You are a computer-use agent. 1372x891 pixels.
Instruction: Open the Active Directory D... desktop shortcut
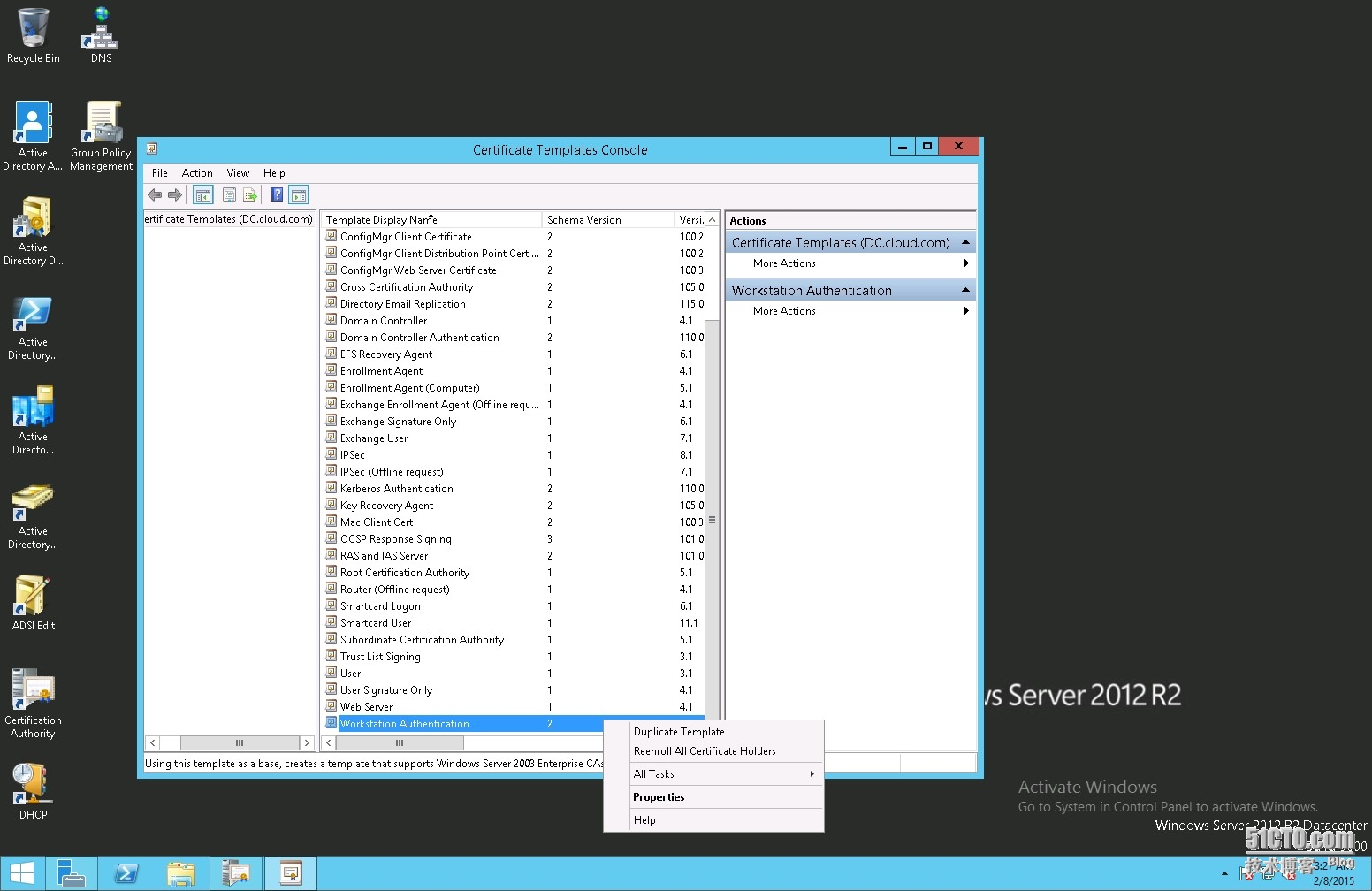coord(34,230)
